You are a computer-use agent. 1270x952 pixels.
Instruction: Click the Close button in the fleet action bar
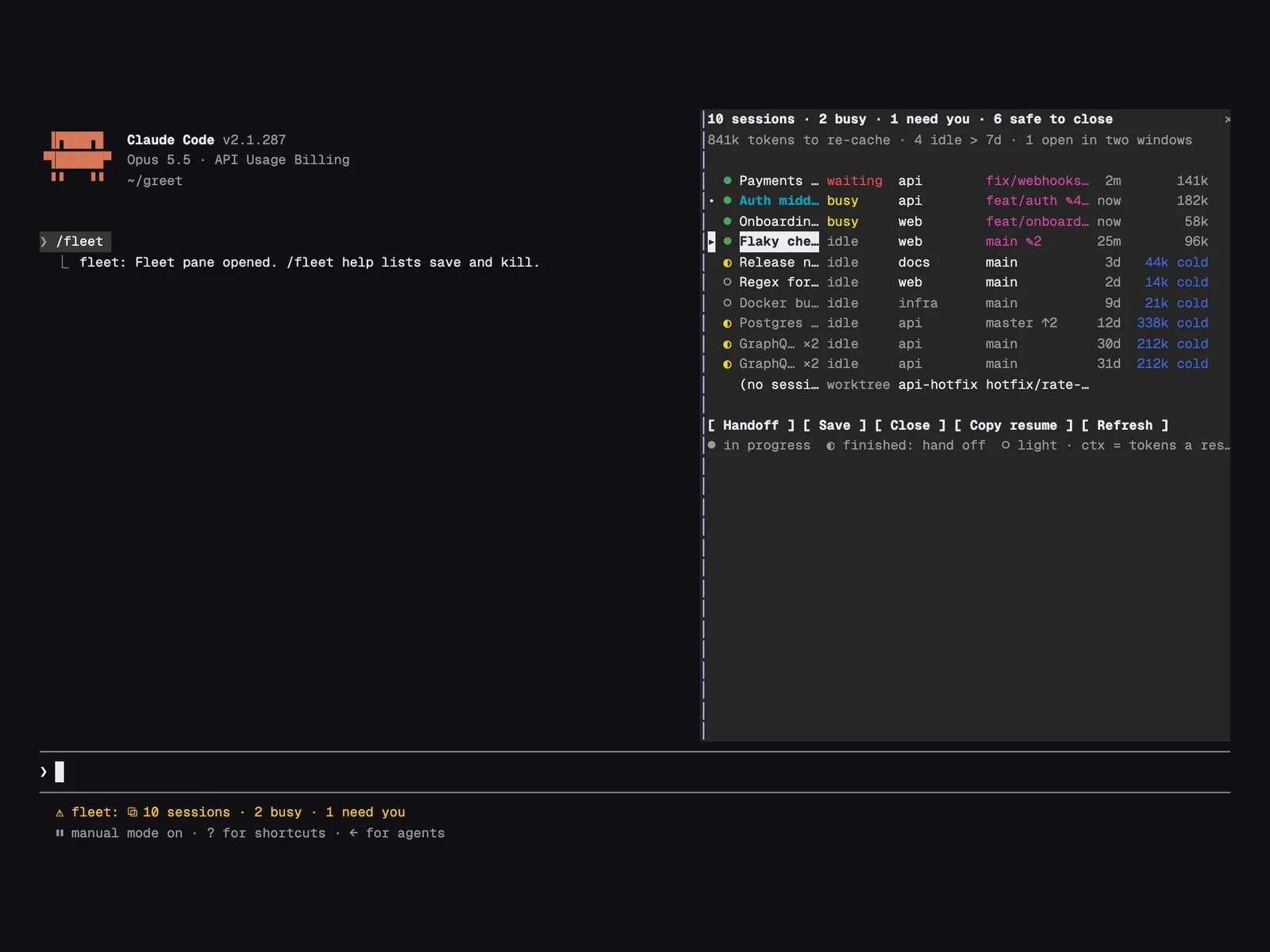tap(910, 425)
